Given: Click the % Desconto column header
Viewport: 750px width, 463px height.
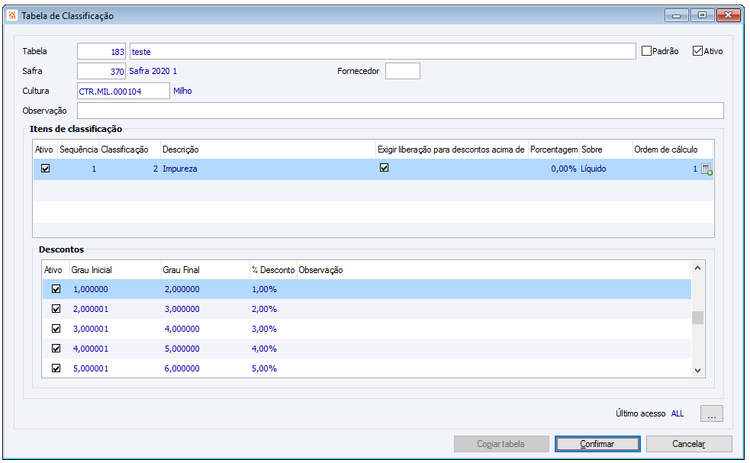Looking at the screenshot, I should pyautogui.click(x=273, y=270).
